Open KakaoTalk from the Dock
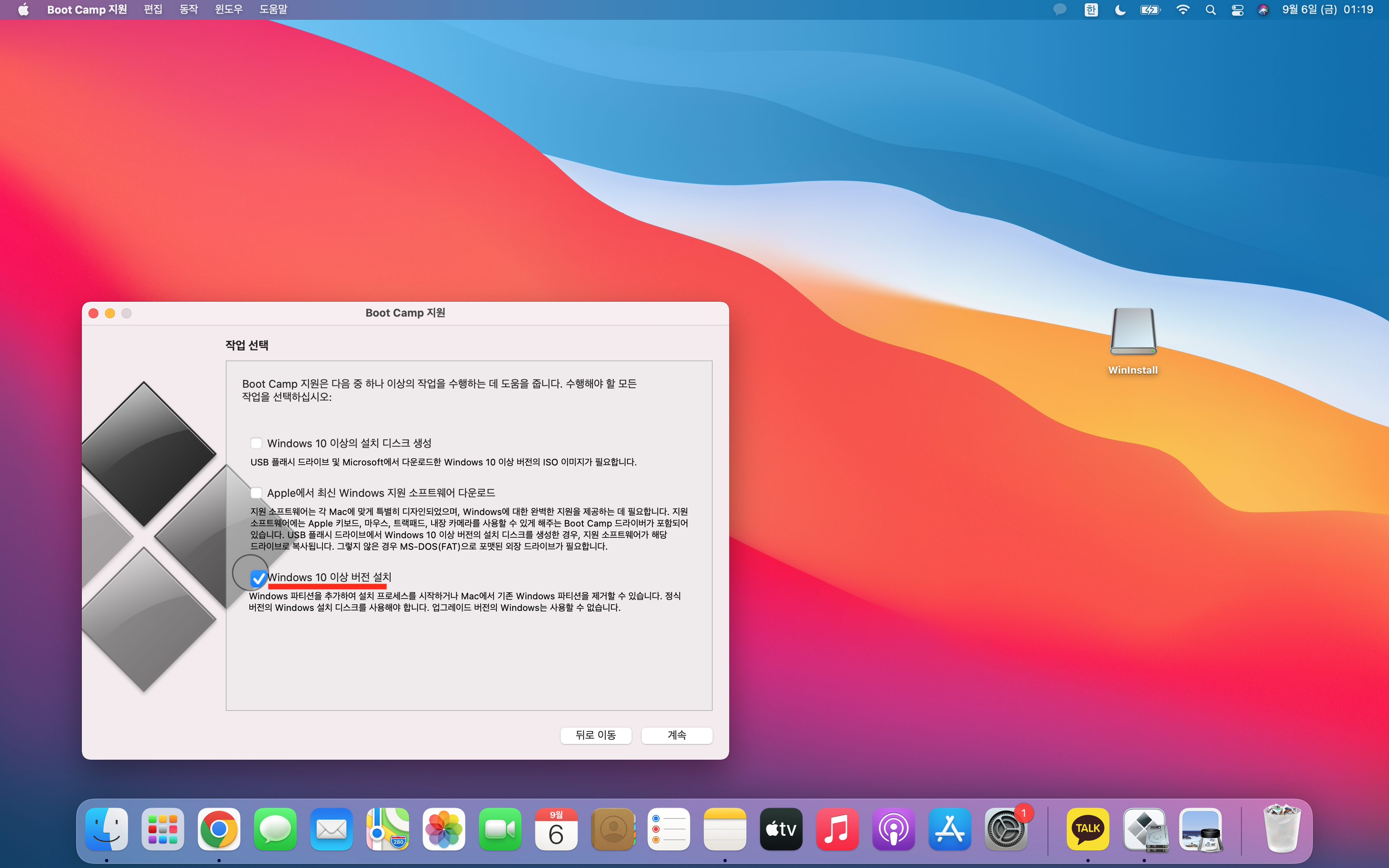This screenshot has height=868, width=1389. coord(1088,829)
